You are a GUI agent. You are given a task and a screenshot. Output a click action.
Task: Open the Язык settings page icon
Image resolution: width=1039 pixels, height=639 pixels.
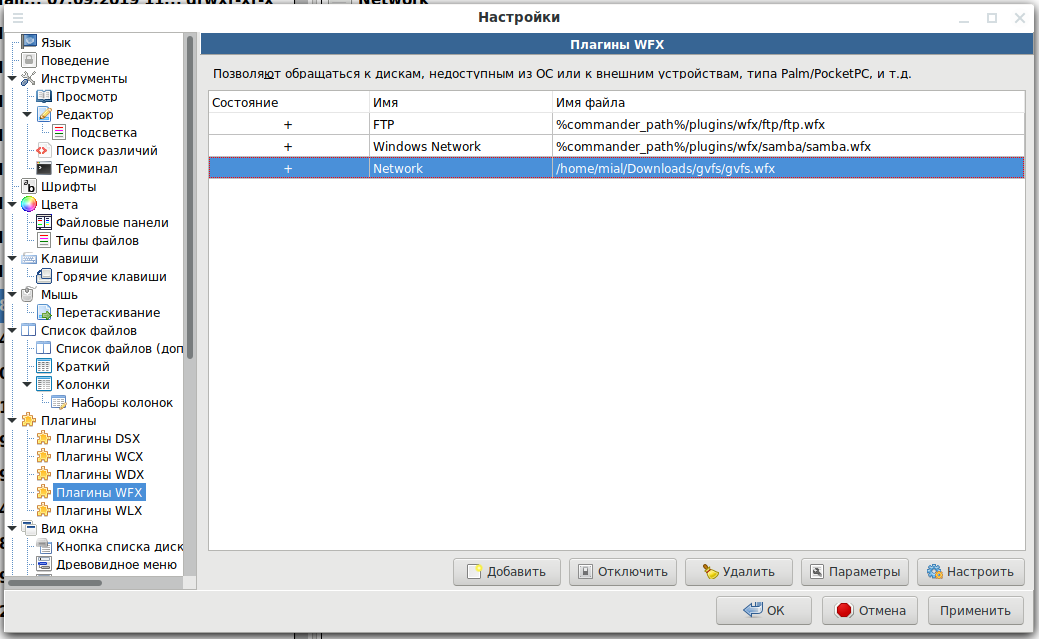click(x=28, y=42)
